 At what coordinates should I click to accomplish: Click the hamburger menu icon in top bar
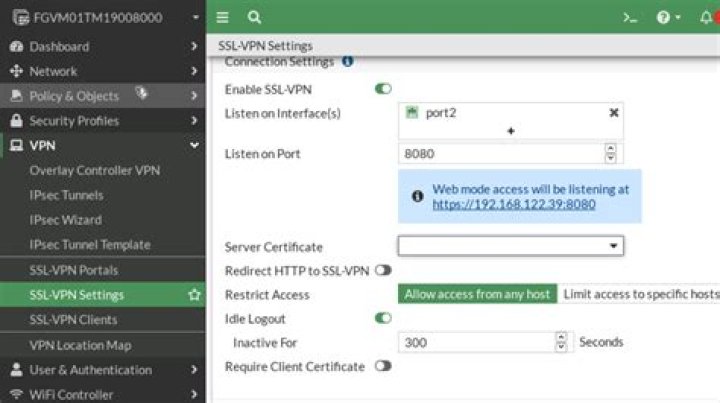pyautogui.click(x=223, y=17)
